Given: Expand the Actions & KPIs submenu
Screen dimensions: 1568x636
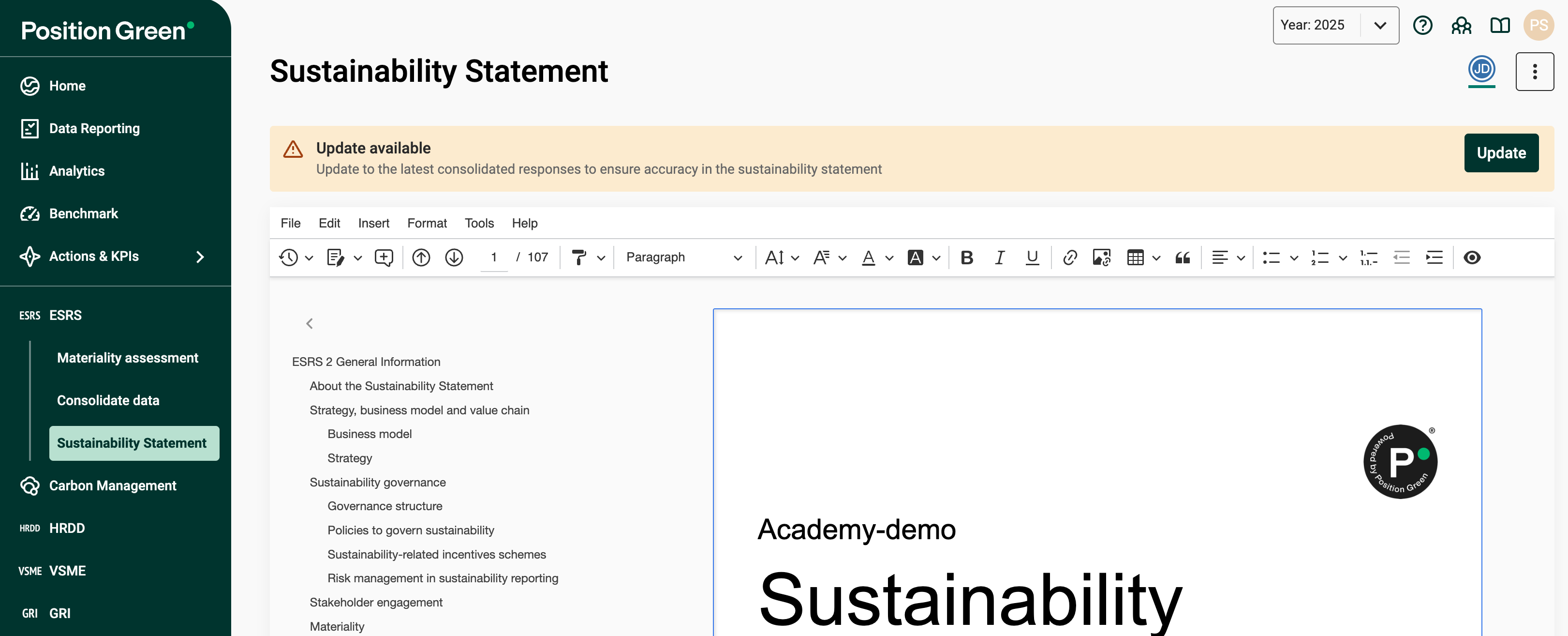Looking at the screenshot, I should tap(199, 257).
